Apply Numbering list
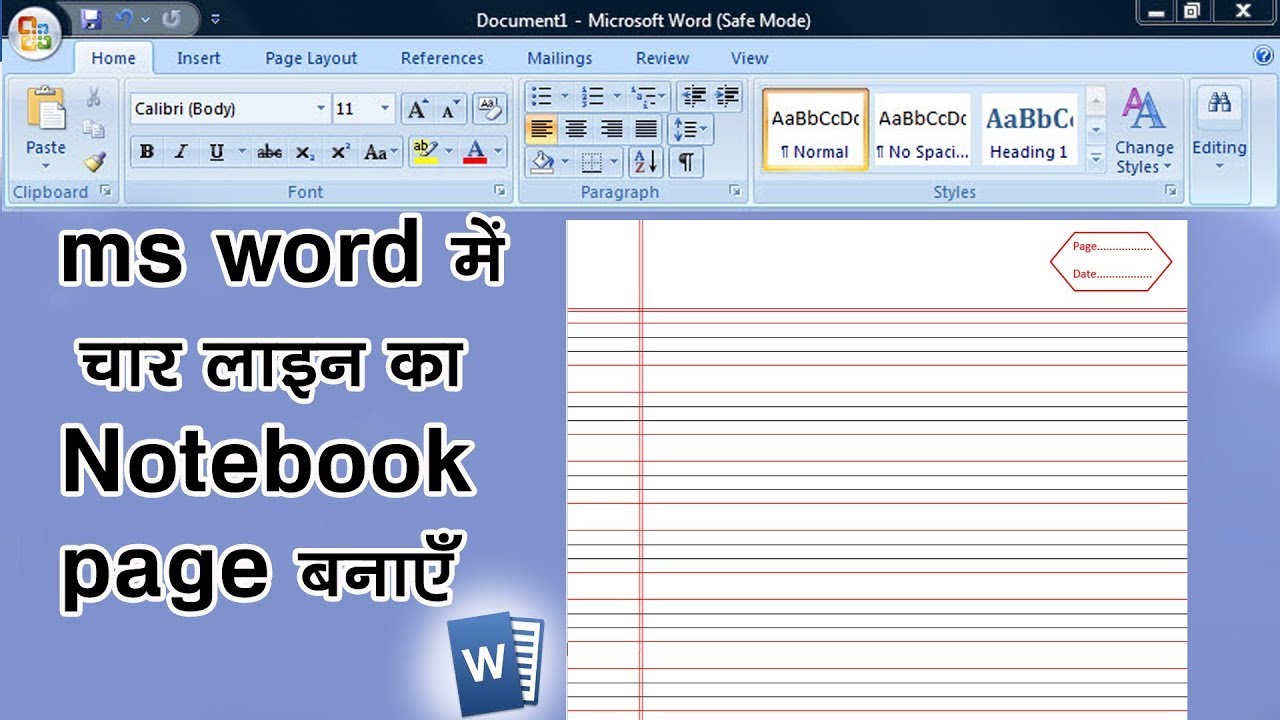This screenshot has height=720, width=1280. pyautogui.click(x=593, y=96)
